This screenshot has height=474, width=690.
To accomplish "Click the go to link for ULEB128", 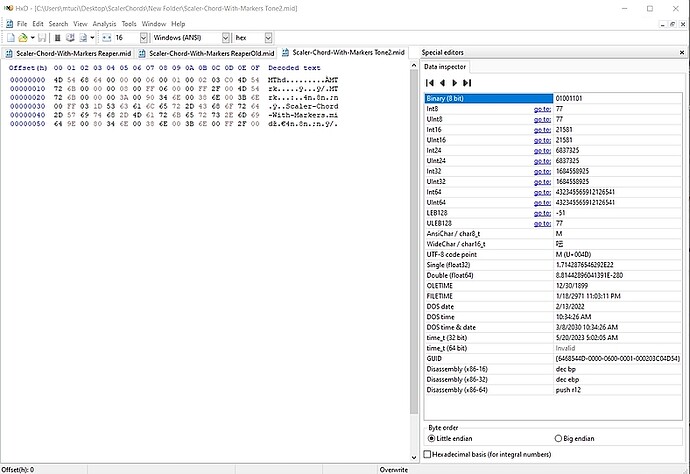I will tap(542, 224).
